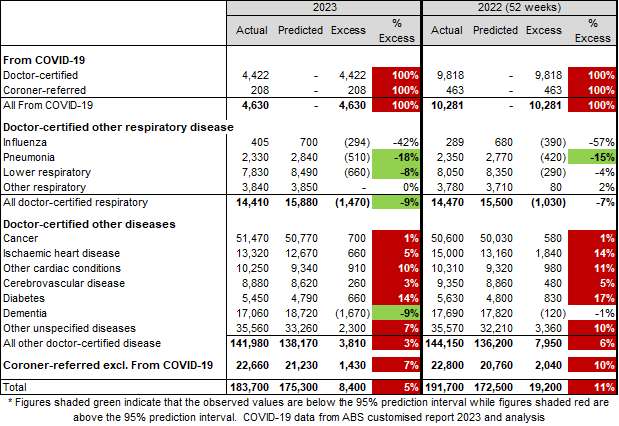Click the red 14% Diabetes 2023 cell
The height and width of the screenshot is (426, 619).
click(x=399, y=297)
